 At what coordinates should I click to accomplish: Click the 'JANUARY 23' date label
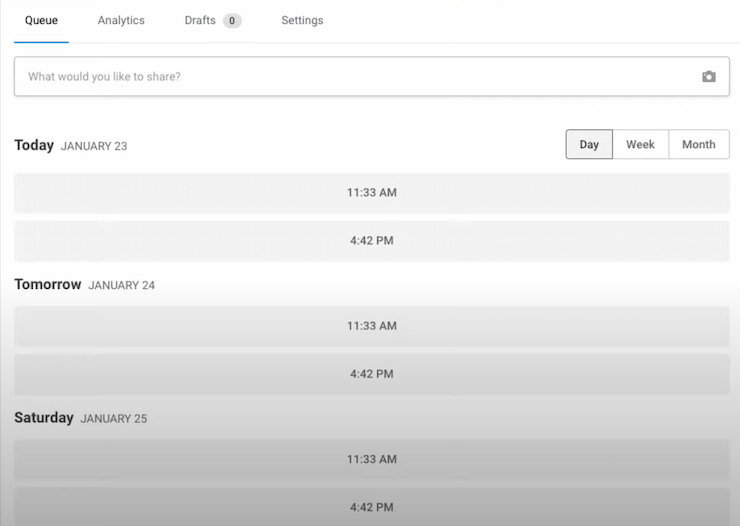[94, 146]
